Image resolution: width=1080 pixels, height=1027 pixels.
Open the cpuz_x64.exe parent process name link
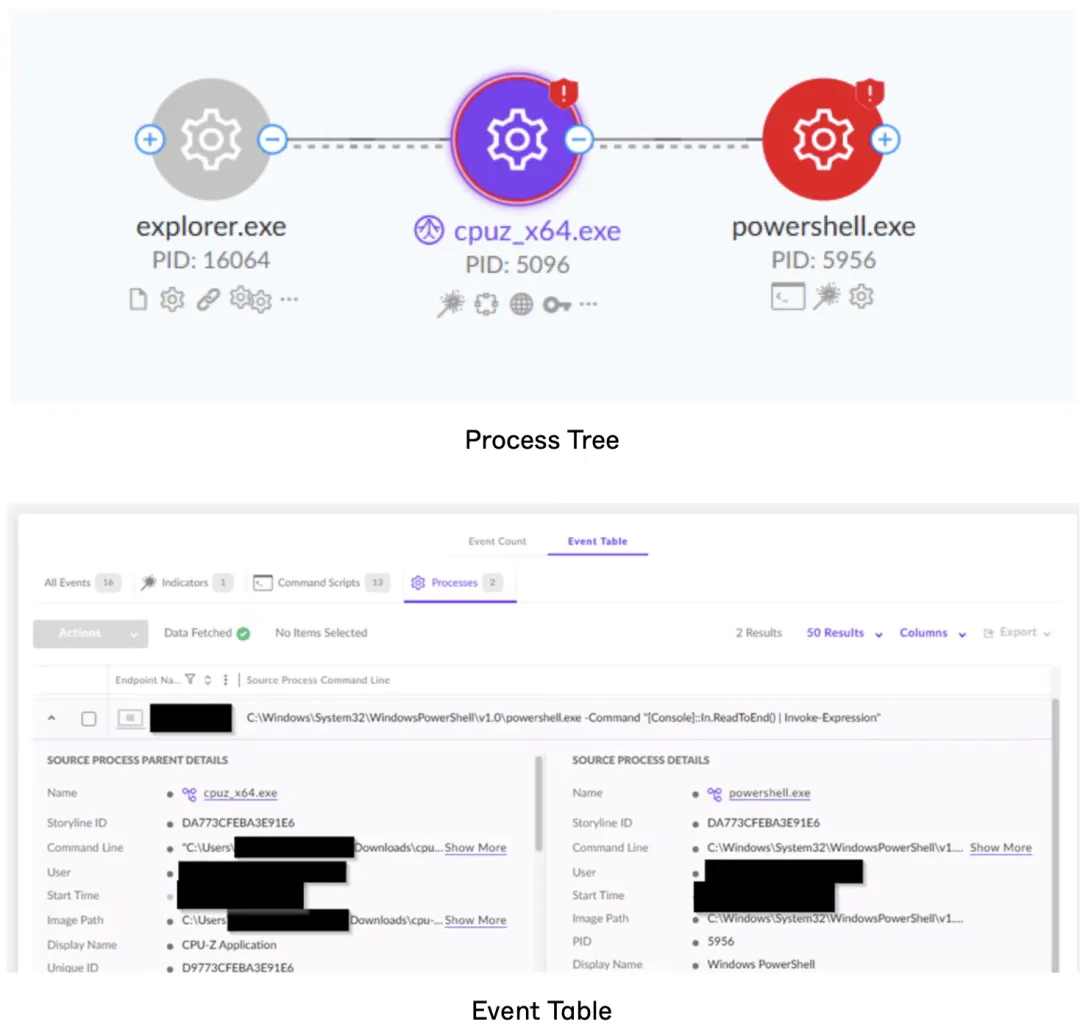coord(240,793)
